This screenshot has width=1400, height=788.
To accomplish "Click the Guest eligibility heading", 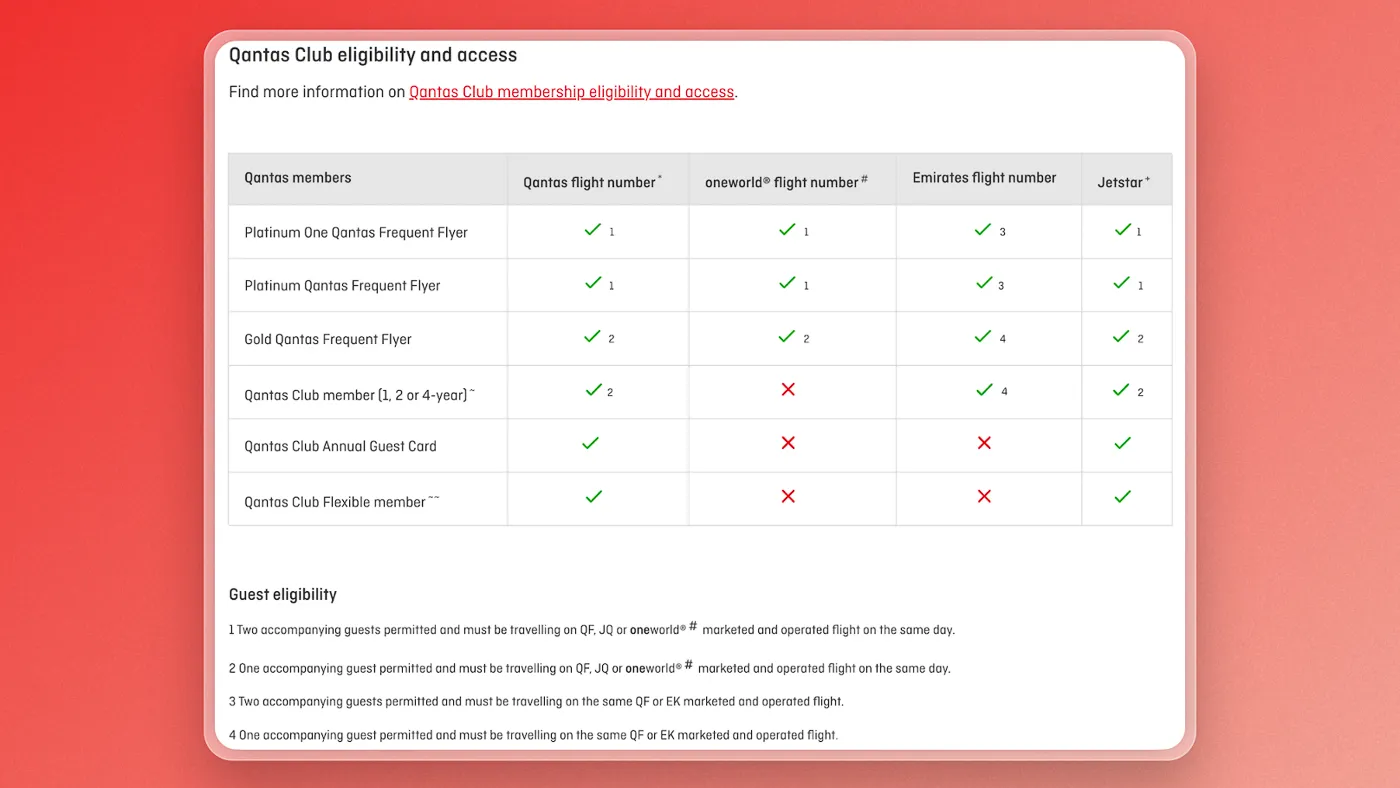I will (283, 595).
